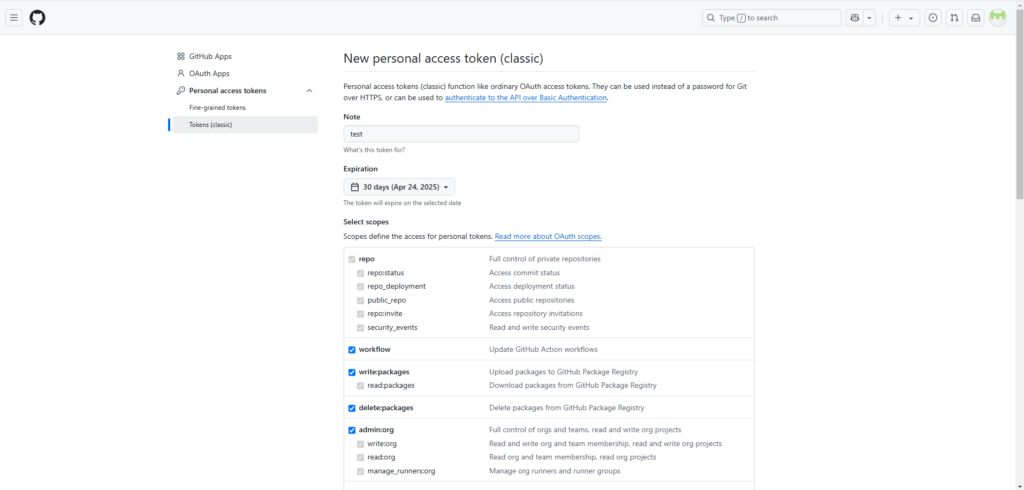Open Copilot chat icon in header

tap(854, 18)
